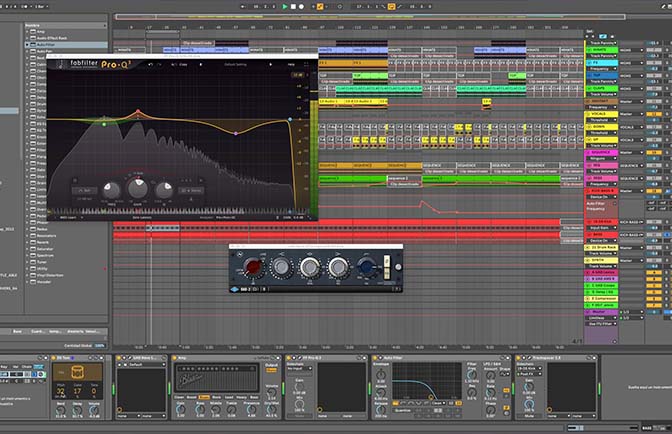Screen dimensions: 672x434
Task: Select the low-pass filter type in Auto Filter
Action: coord(396,403)
